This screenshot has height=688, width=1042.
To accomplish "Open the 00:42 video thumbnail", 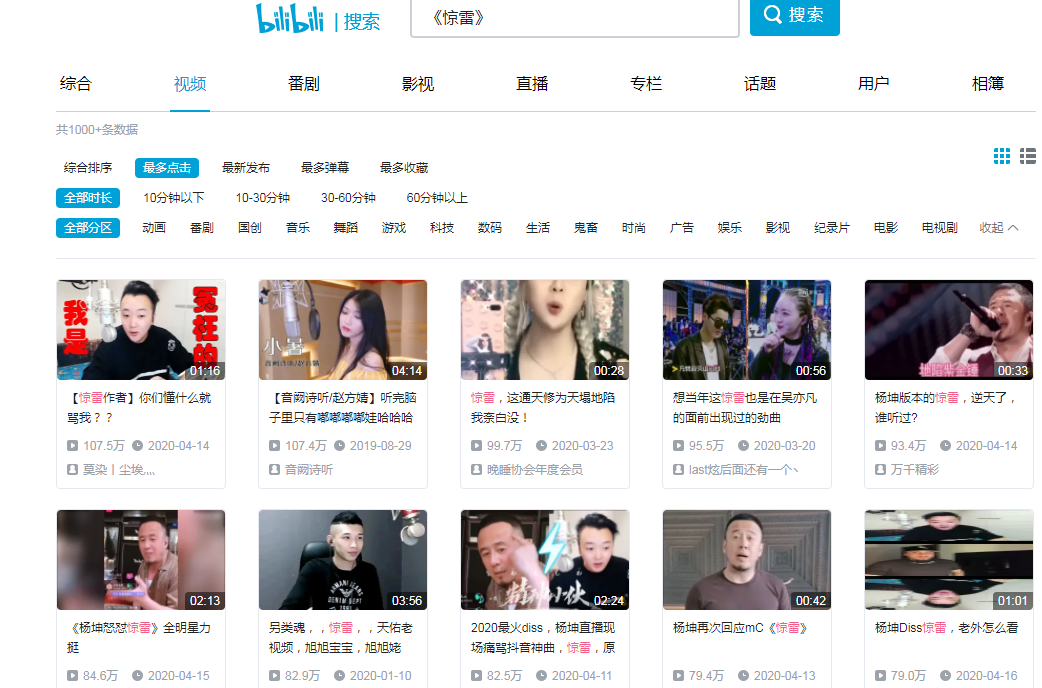I will [747, 560].
